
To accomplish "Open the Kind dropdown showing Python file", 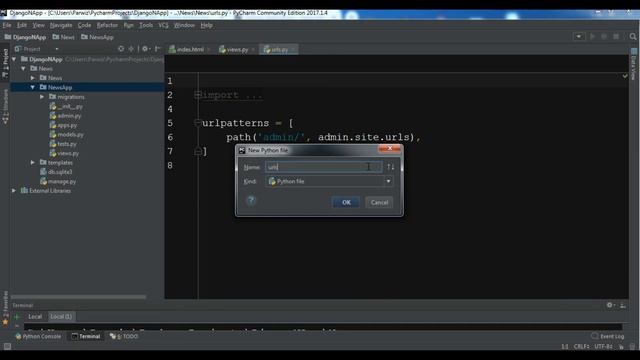I will (329, 181).
